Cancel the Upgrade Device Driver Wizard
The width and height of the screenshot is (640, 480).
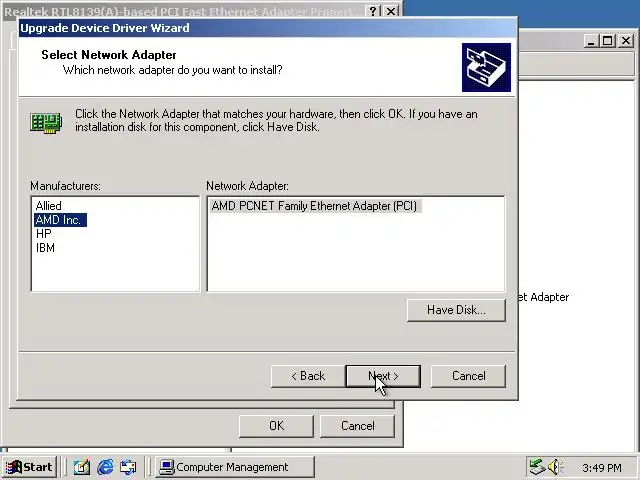pyautogui.click(x=468, y=376)
